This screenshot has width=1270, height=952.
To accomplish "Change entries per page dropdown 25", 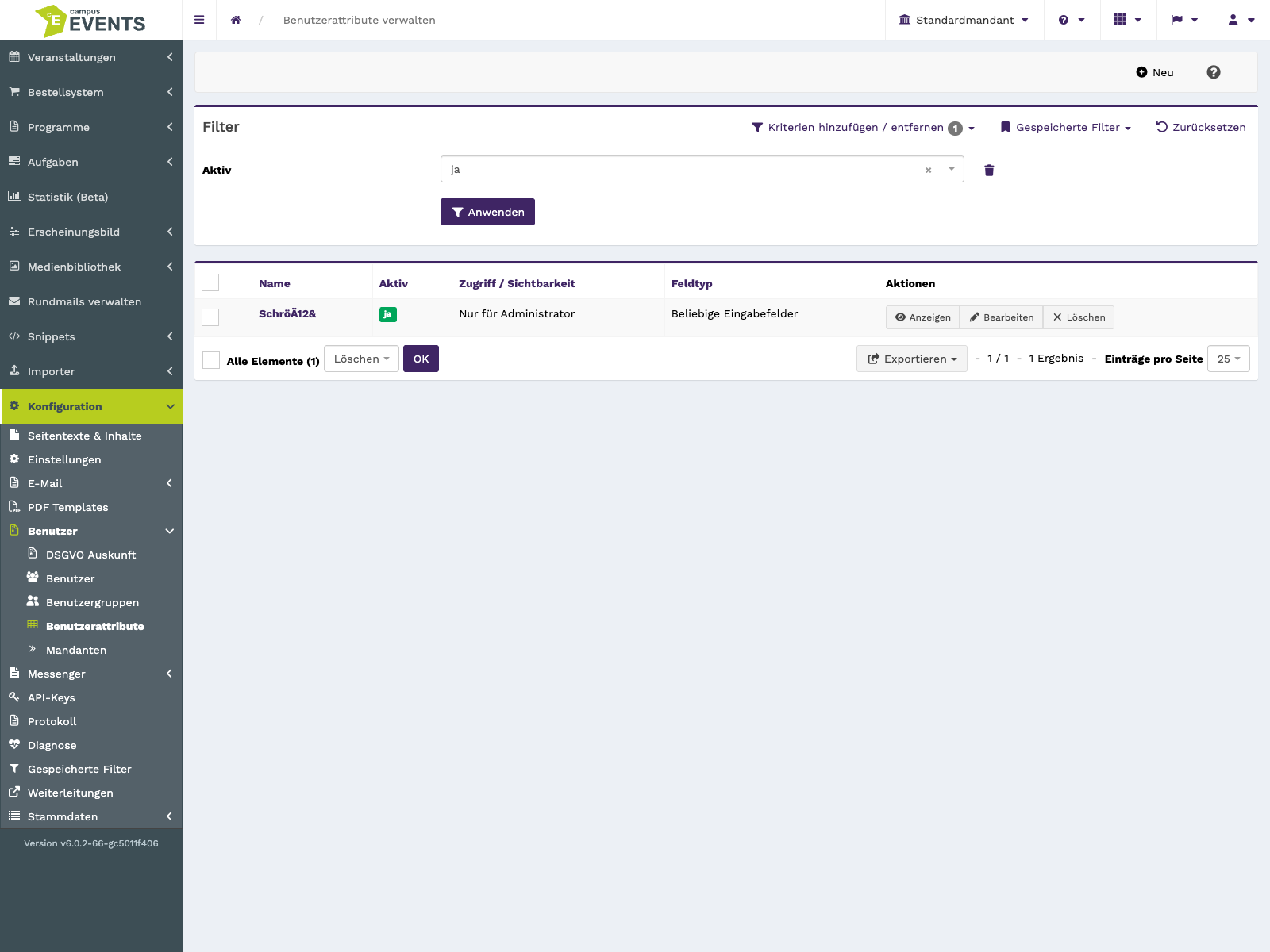I will pos(1229,359).
